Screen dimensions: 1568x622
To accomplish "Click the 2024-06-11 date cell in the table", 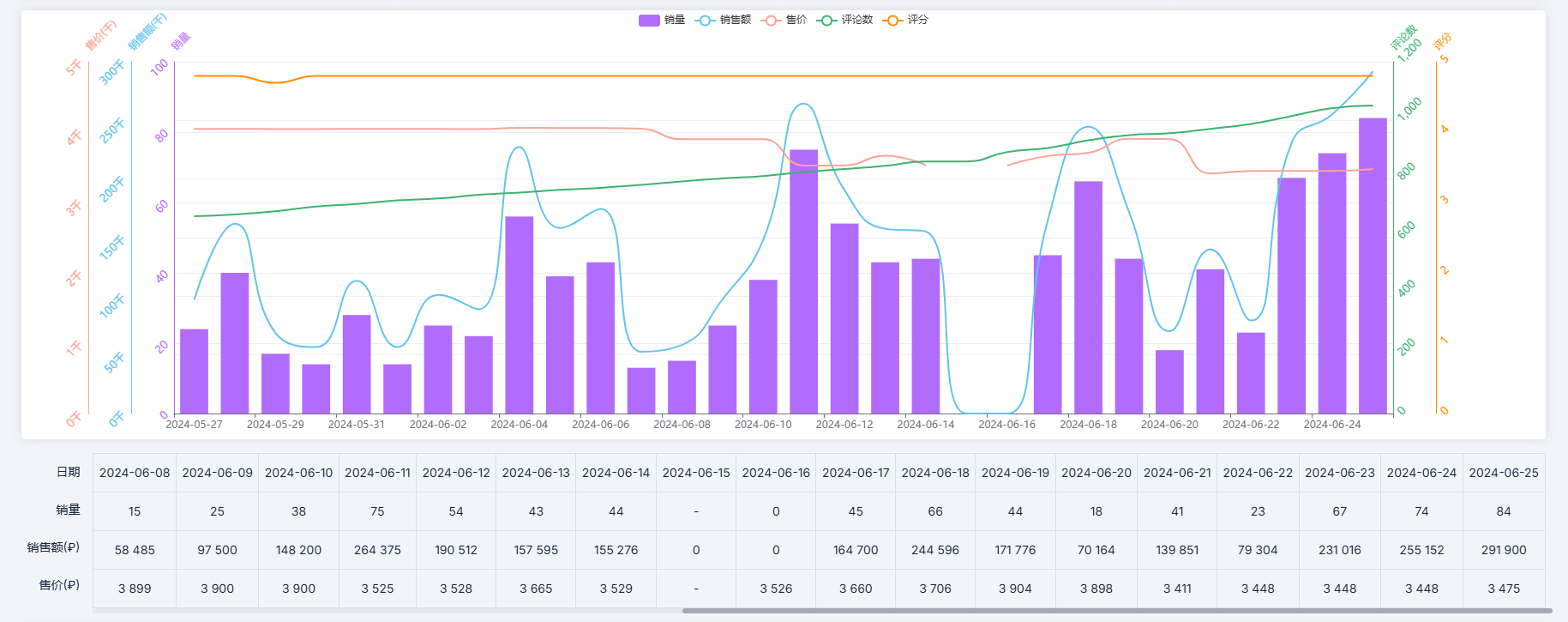I will (377, 473).
